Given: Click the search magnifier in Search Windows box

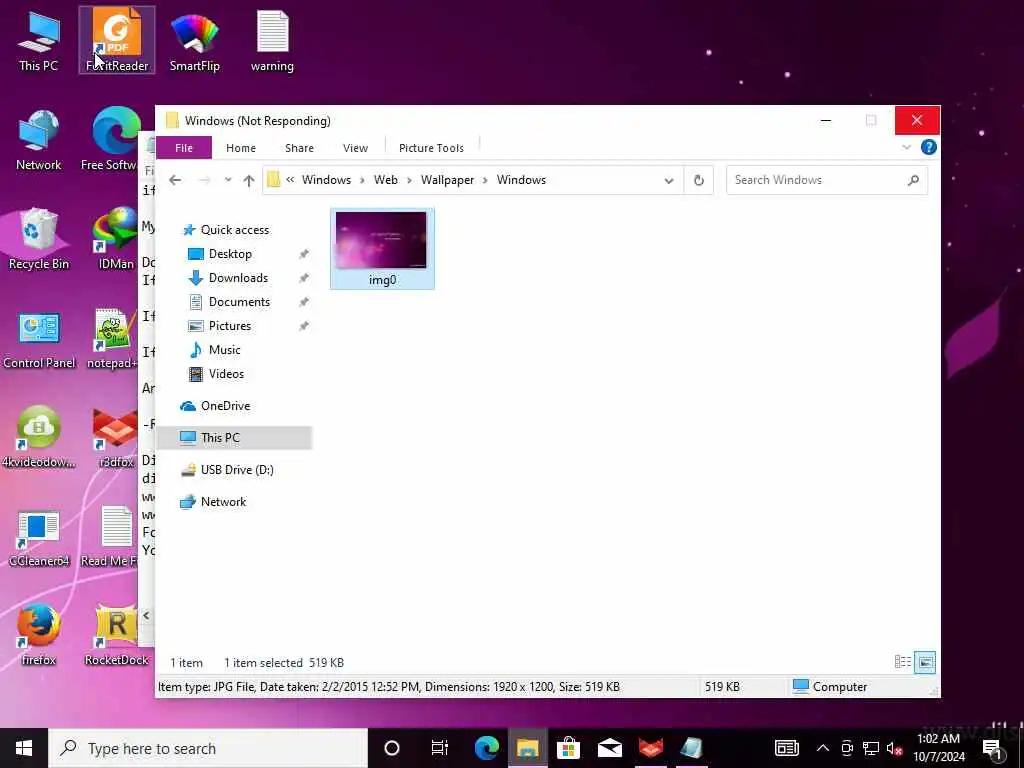Looking at the screenshot, I should click(913, 180).
